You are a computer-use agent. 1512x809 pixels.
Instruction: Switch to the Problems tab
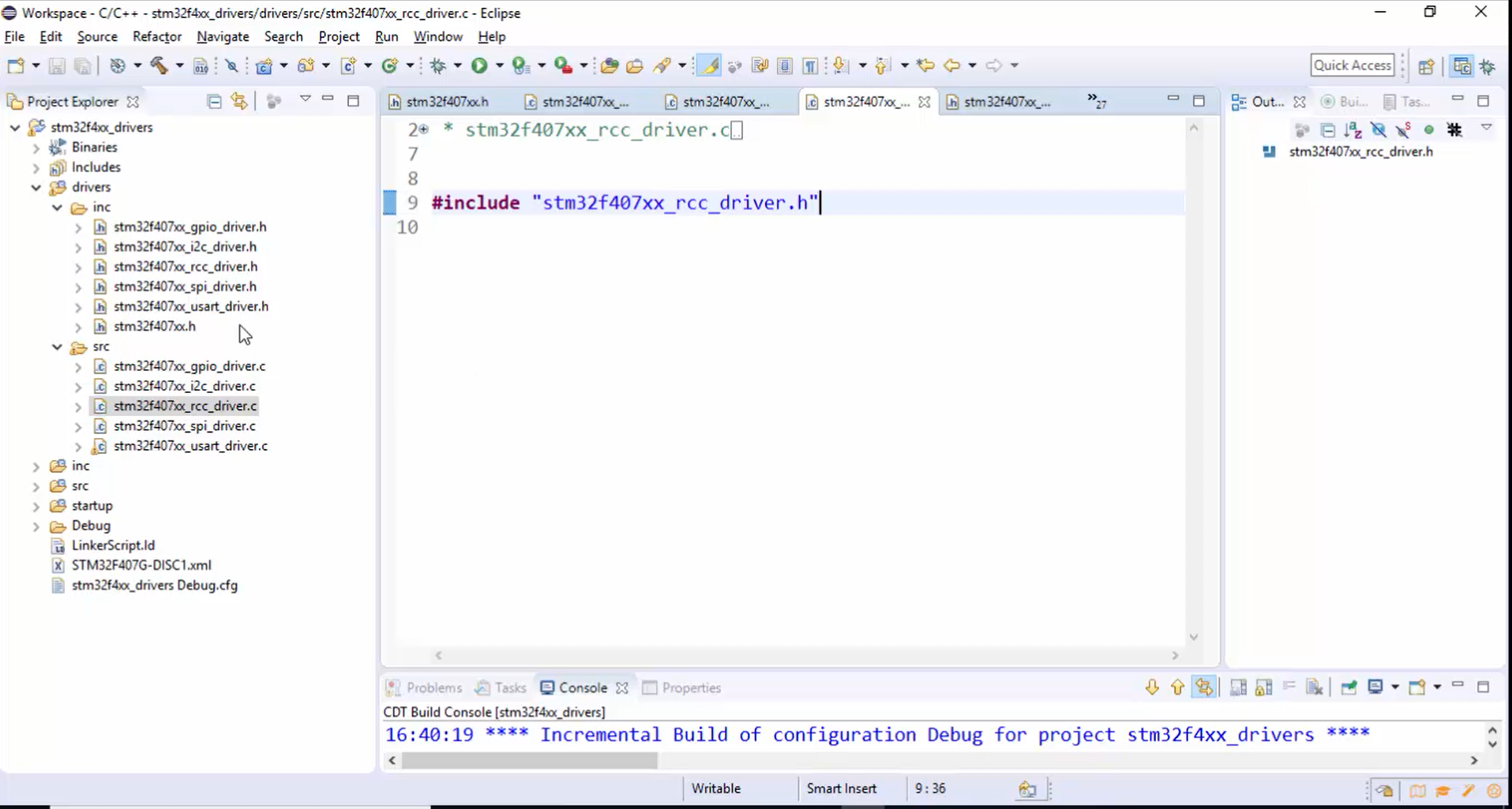425,687
